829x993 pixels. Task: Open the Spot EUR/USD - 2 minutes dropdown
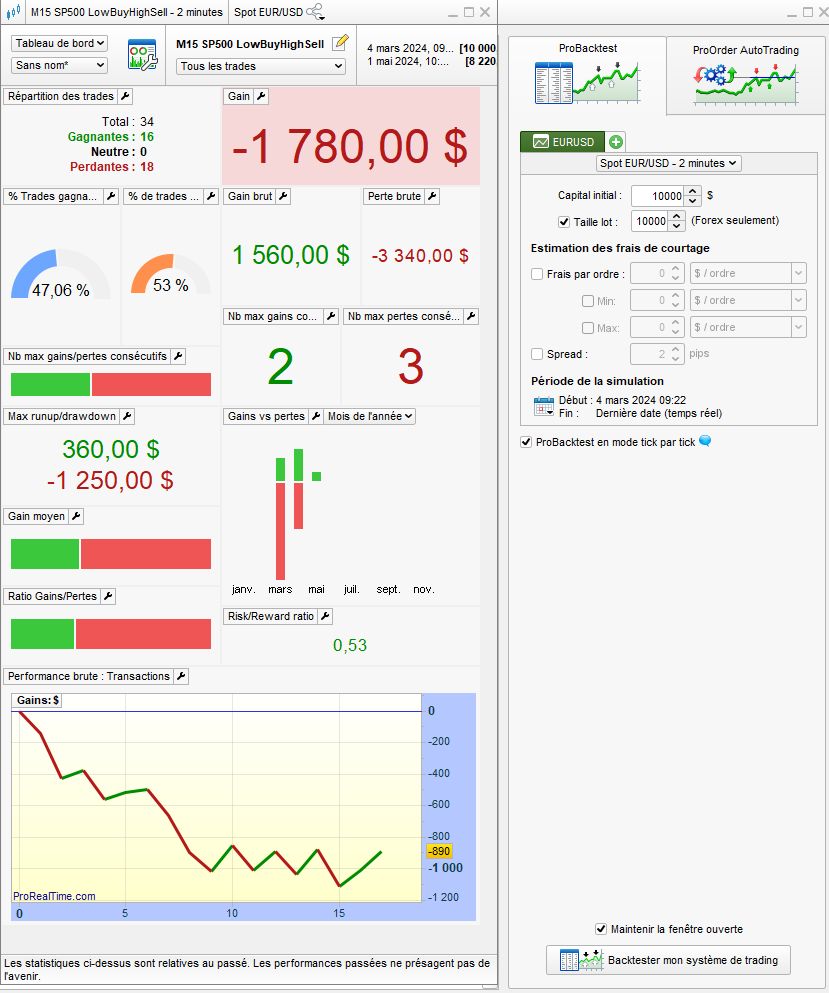(x=668, y=163)
